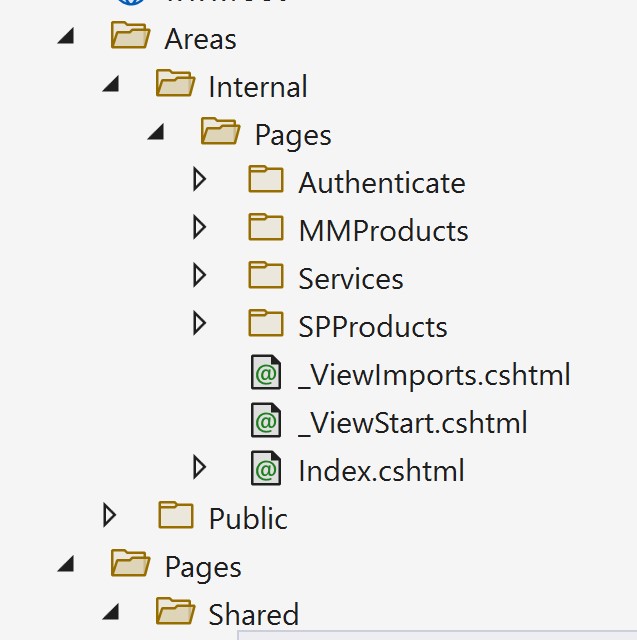Select the Internal label

coord(258,87)
